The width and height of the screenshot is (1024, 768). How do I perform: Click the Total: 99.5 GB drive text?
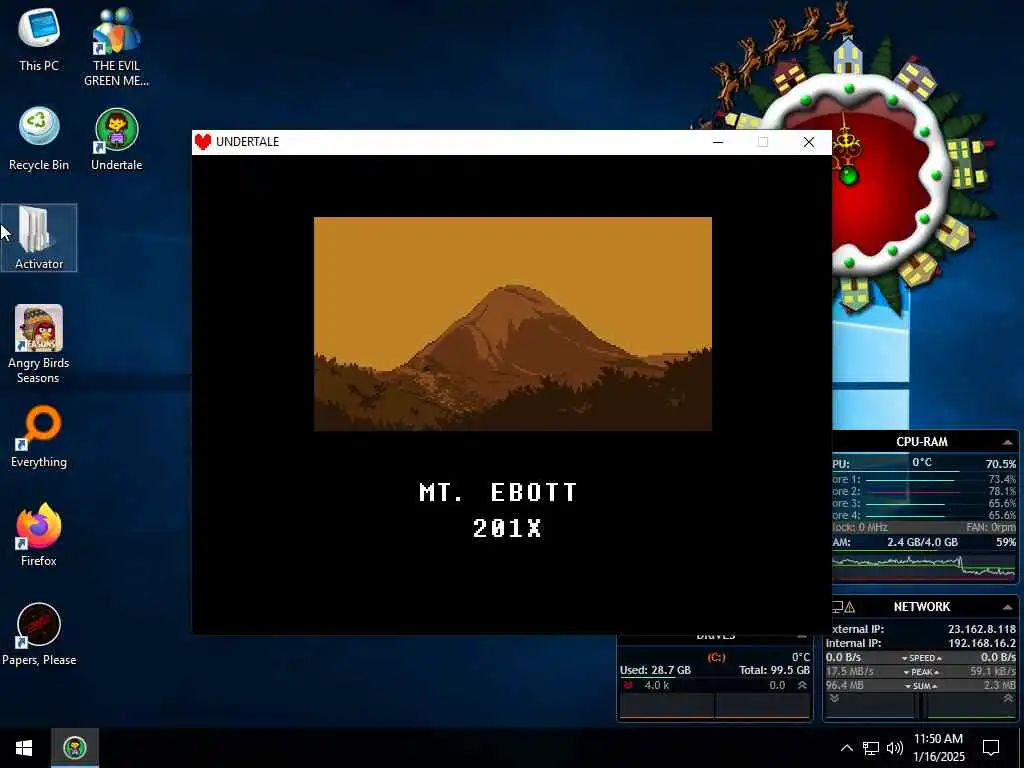point(775,670)
